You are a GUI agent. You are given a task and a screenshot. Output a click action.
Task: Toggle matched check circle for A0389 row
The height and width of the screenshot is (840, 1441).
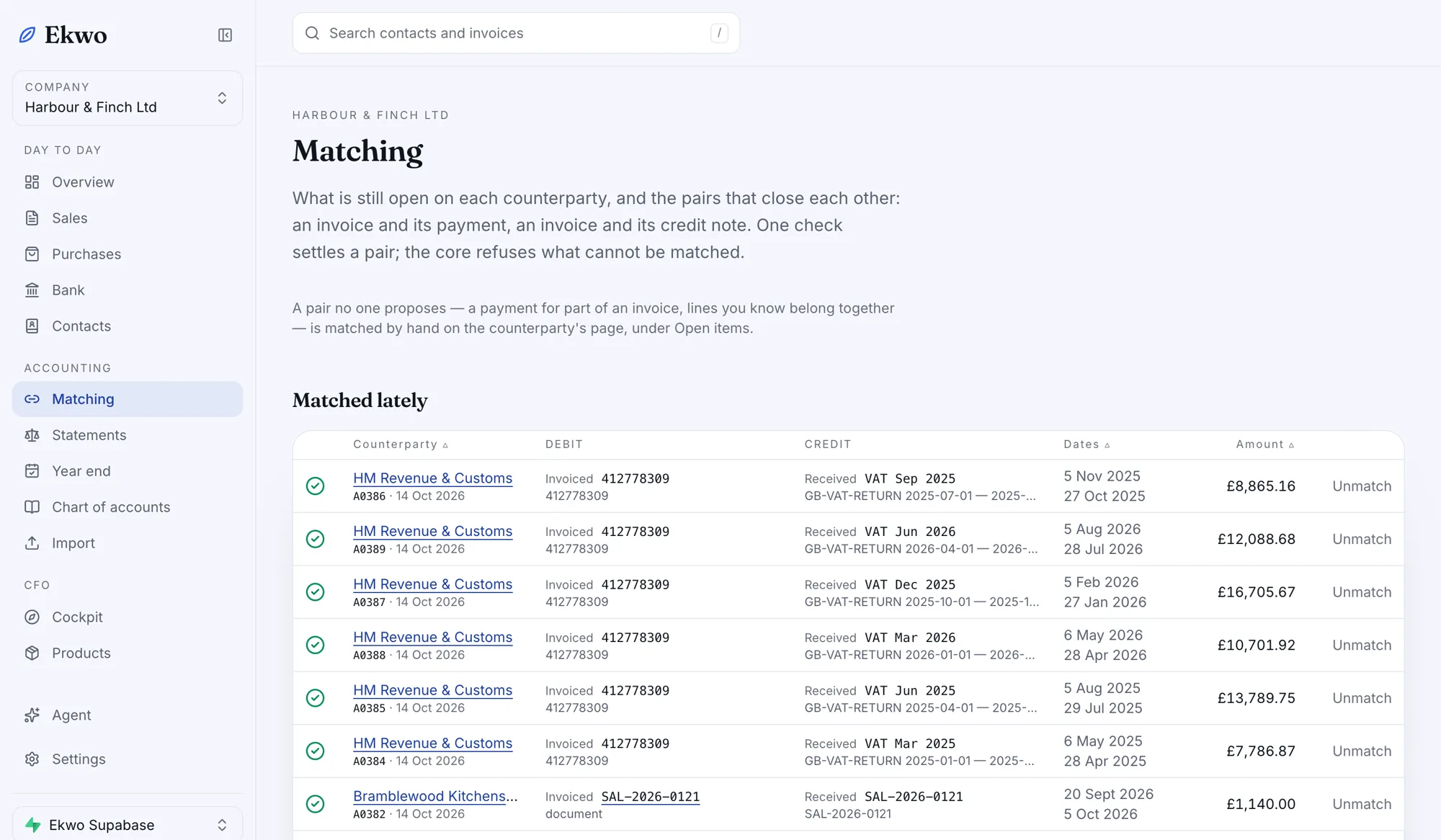coord(315,539)
